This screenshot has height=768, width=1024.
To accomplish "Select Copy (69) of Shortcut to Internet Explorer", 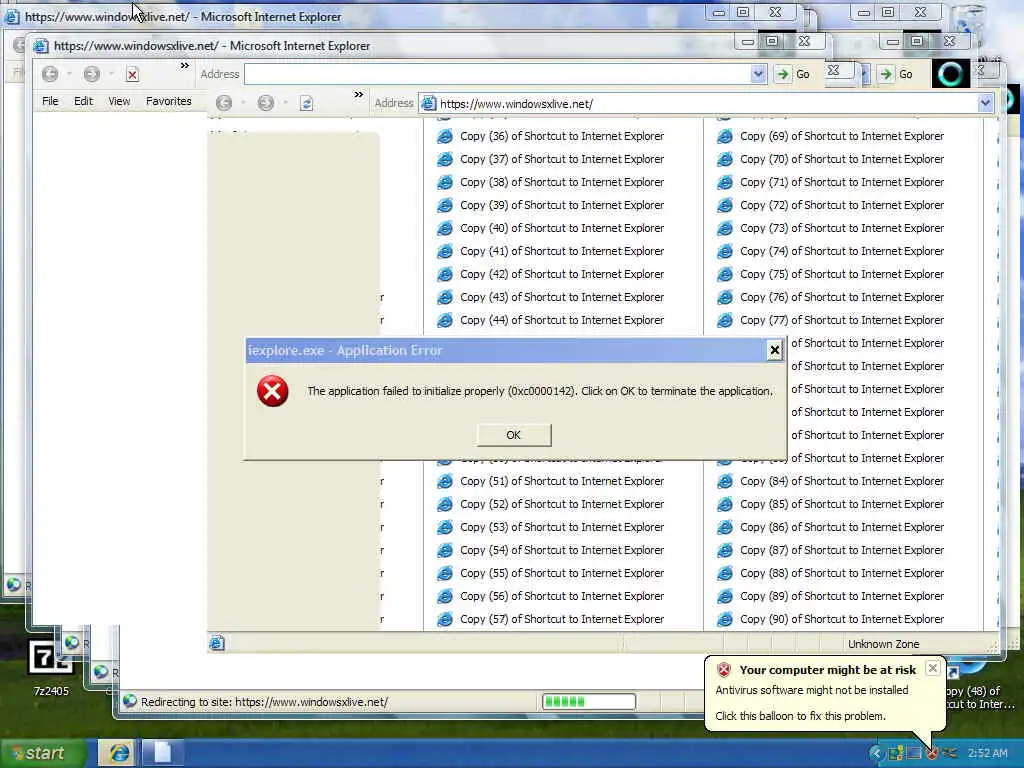I will pos(831,136).
